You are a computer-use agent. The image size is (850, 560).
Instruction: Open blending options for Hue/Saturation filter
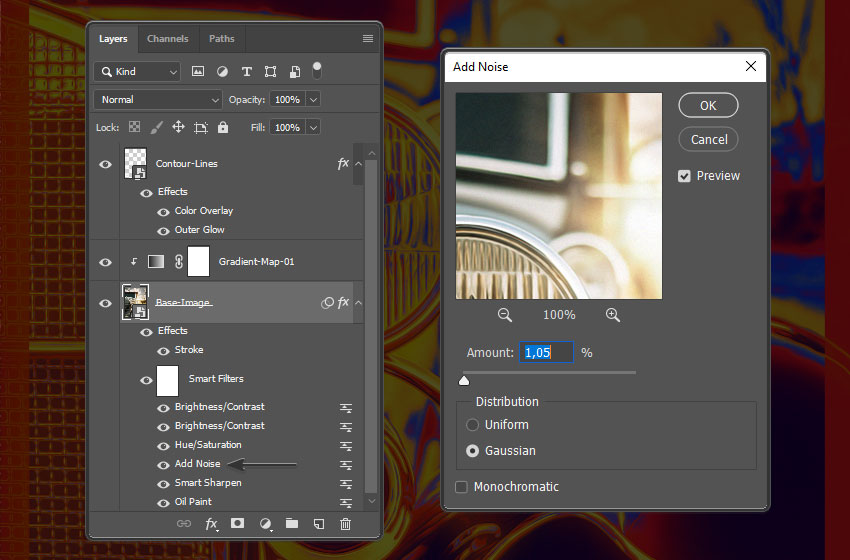346,446
